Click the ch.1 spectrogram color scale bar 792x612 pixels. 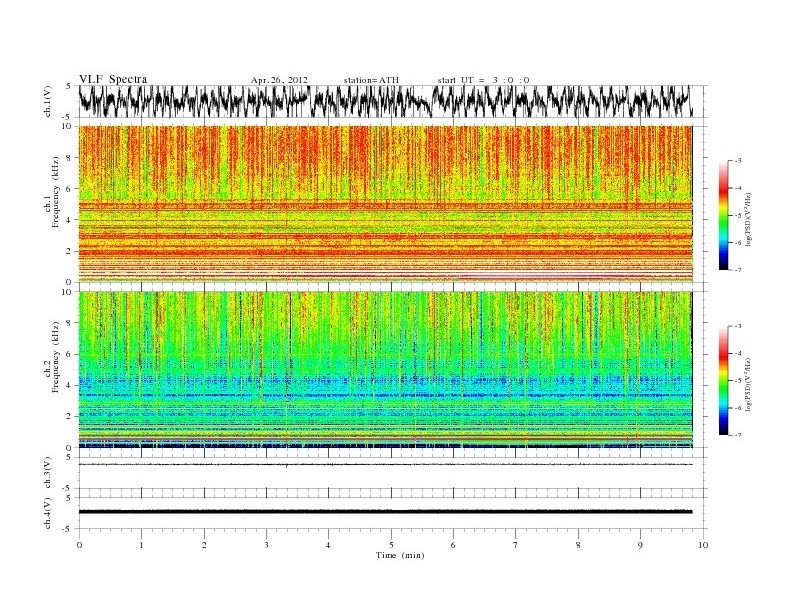coord(724,216)
